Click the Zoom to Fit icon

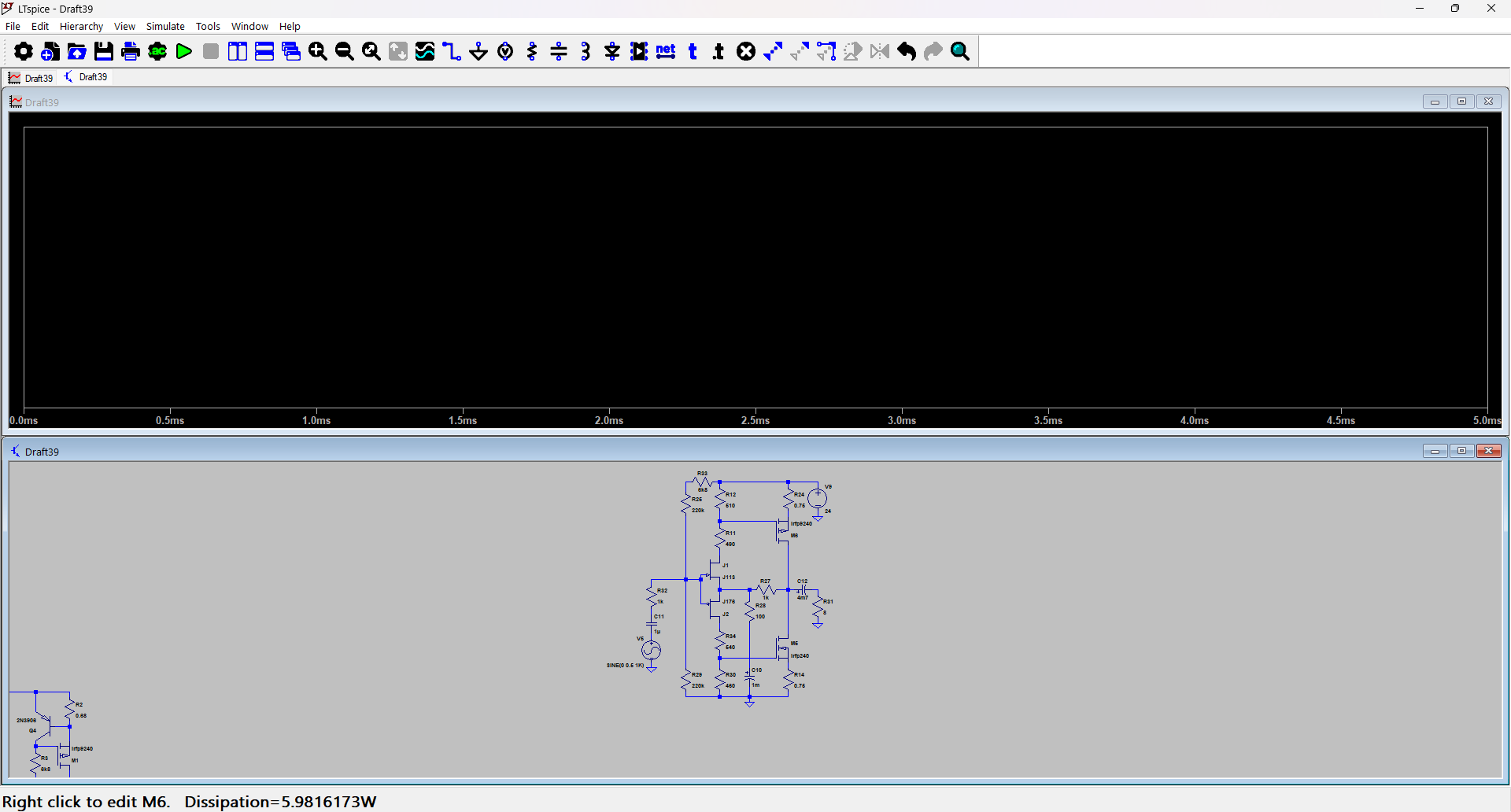pos(371,52)
